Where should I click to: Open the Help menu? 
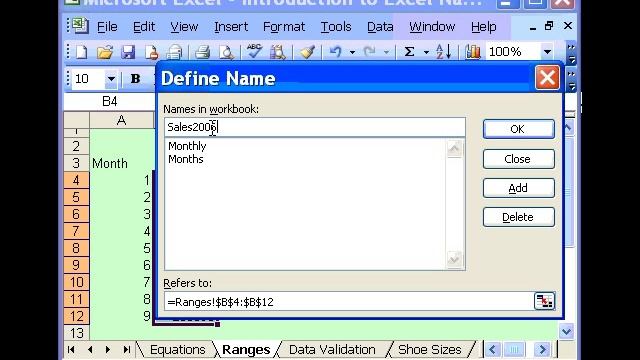(484, 27)
